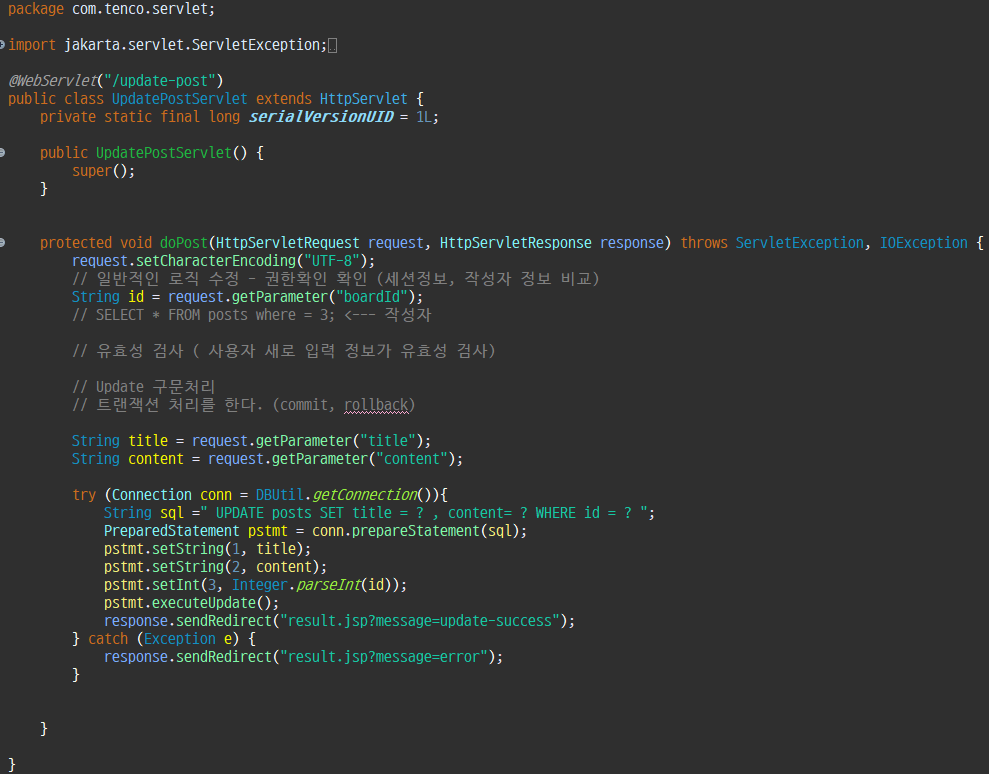This screenshot has width=989, height=774.
Task: Click 'Connection' type in try statement
Action: pyautogui.click(x=151, y=495)
